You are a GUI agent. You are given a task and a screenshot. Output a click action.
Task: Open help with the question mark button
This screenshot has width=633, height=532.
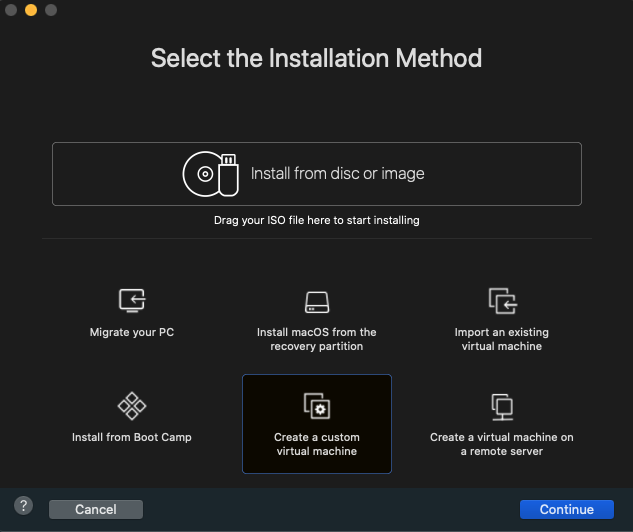(x=24, y=506)
